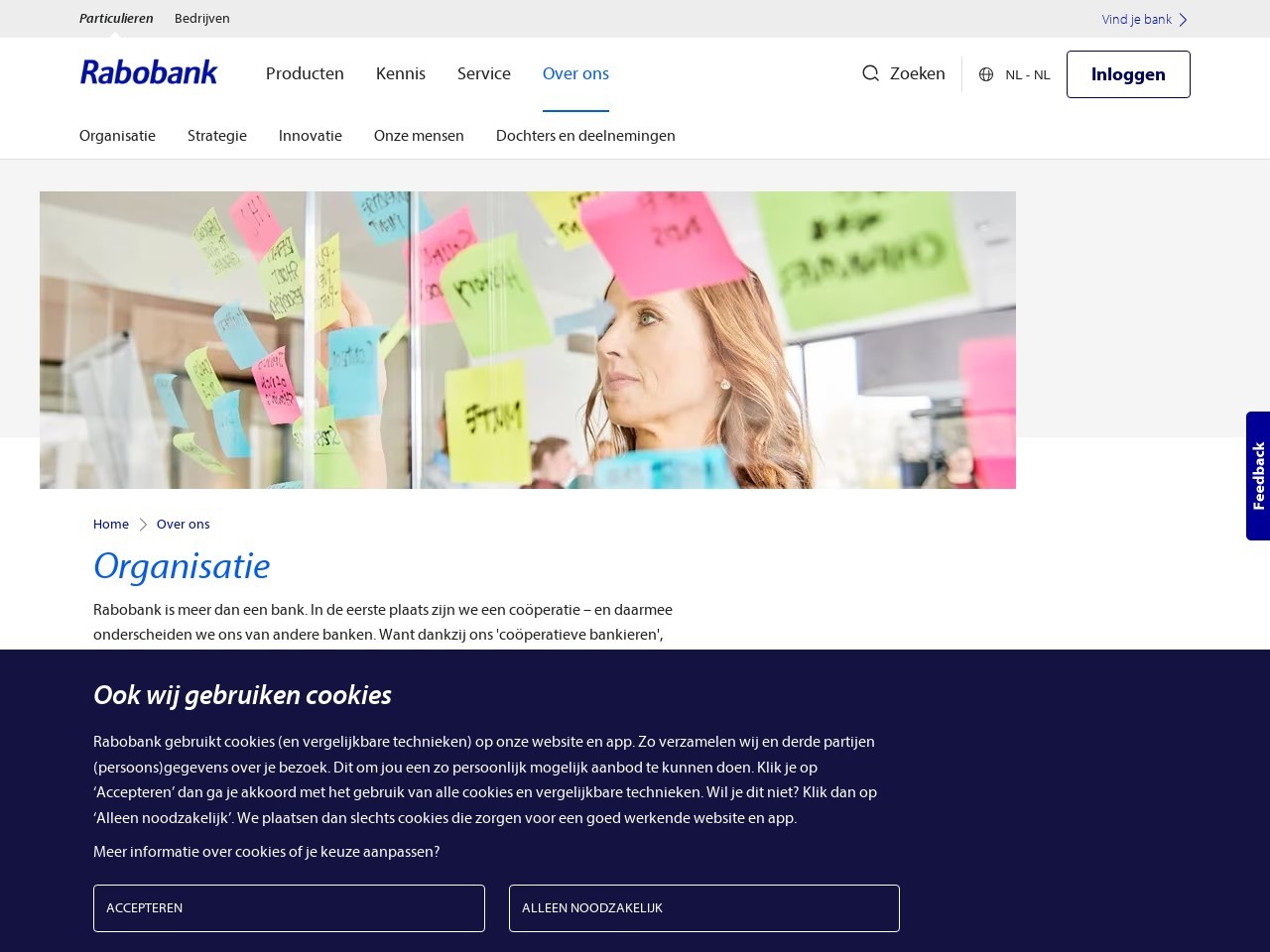Click the sticky notes hero image
1270x952 pixels.
pos(528,340)
